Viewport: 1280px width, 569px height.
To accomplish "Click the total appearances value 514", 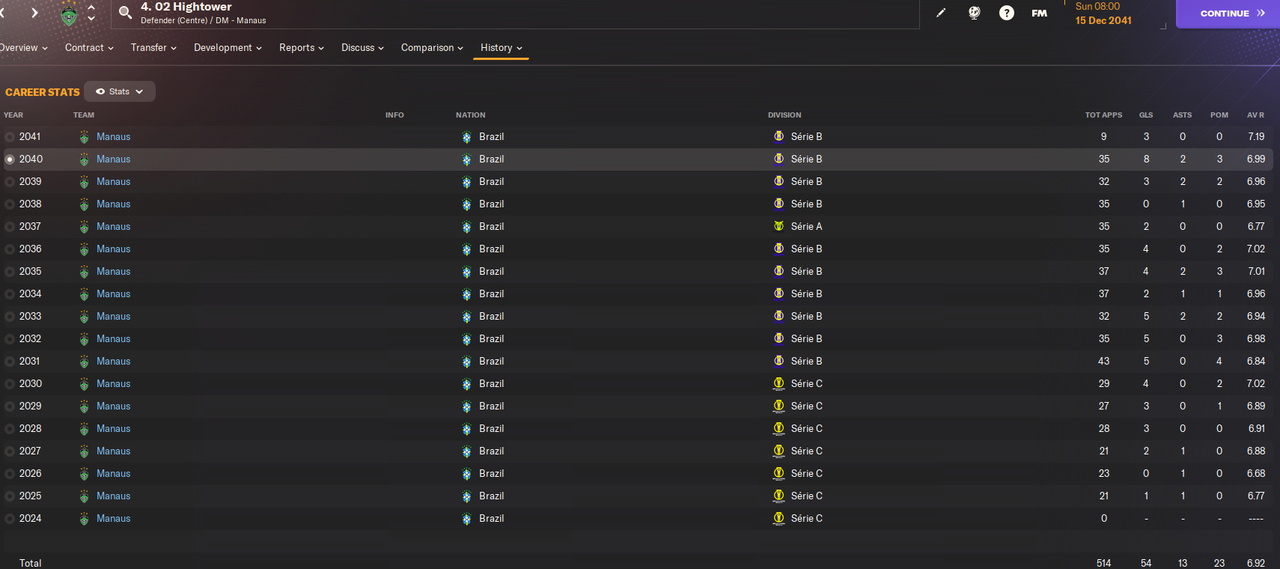I will coord(1104,563).
